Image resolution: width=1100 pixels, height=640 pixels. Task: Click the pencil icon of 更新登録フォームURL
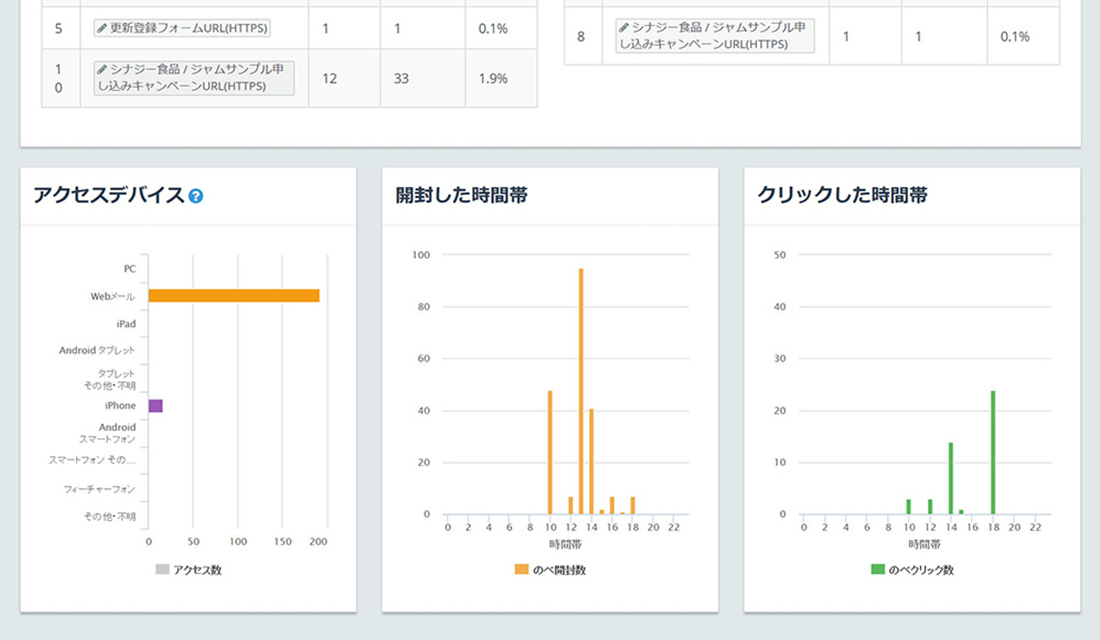coord(102,28)
